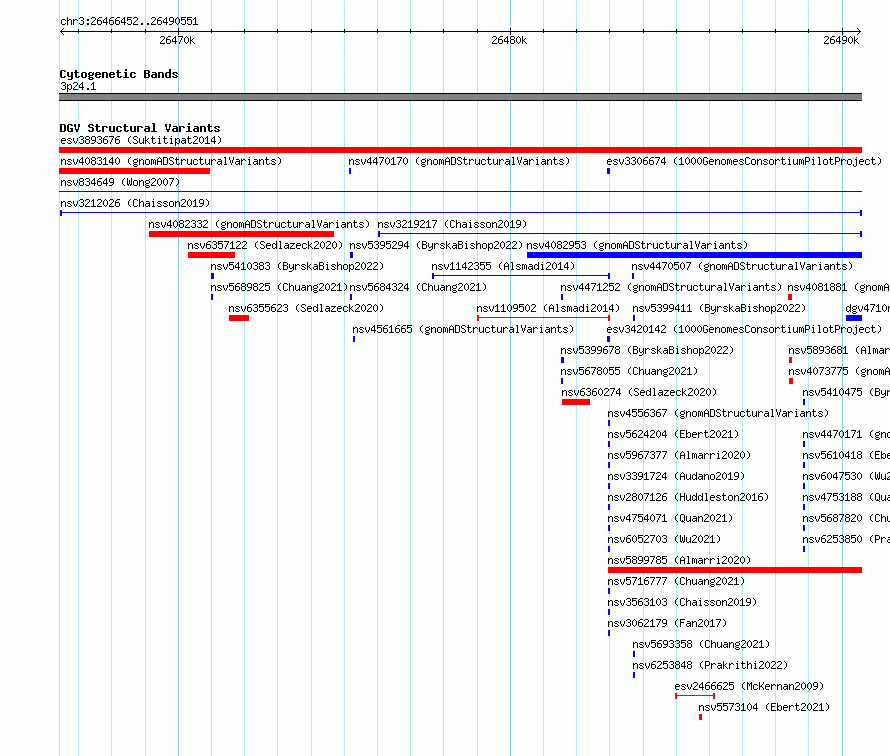Open nsv5716777 (Chuang2021) label
Screen dimensions: 890x756
(676, 581)
